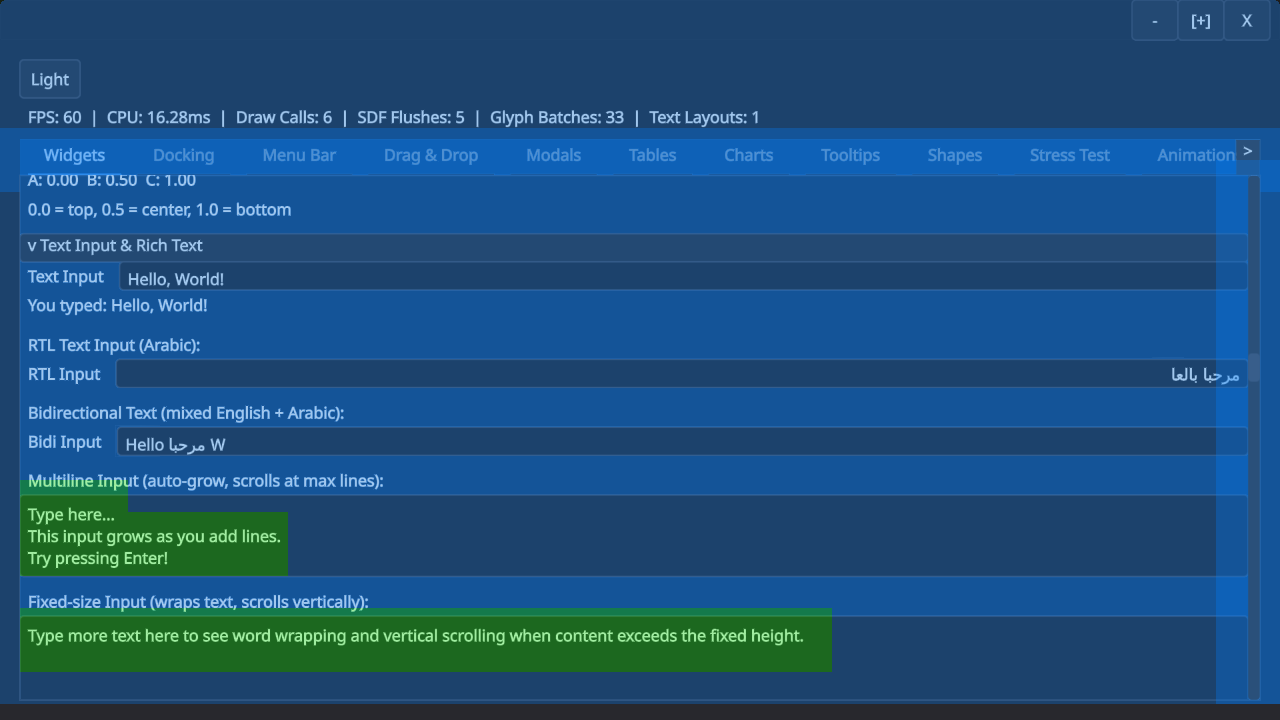Open the Shapes tab

(954, 155)
